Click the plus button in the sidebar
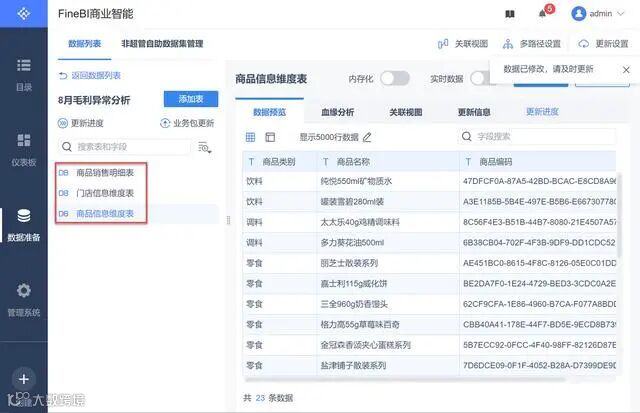Viewport: 640px width, 413px height. [24, 379]
